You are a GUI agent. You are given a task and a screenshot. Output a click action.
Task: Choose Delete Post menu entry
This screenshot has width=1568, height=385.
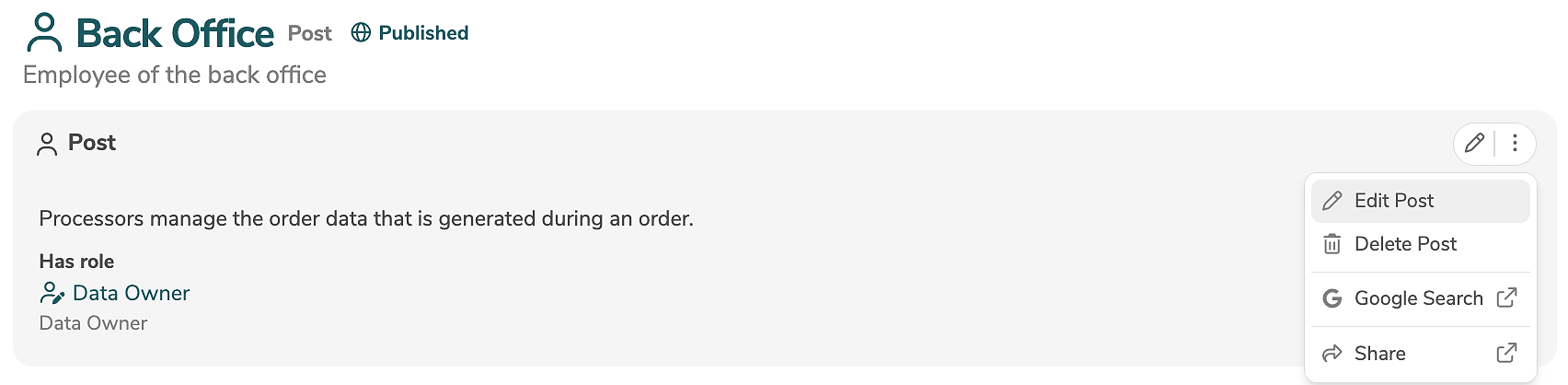pyautogui.click(x=1405, y=244)
